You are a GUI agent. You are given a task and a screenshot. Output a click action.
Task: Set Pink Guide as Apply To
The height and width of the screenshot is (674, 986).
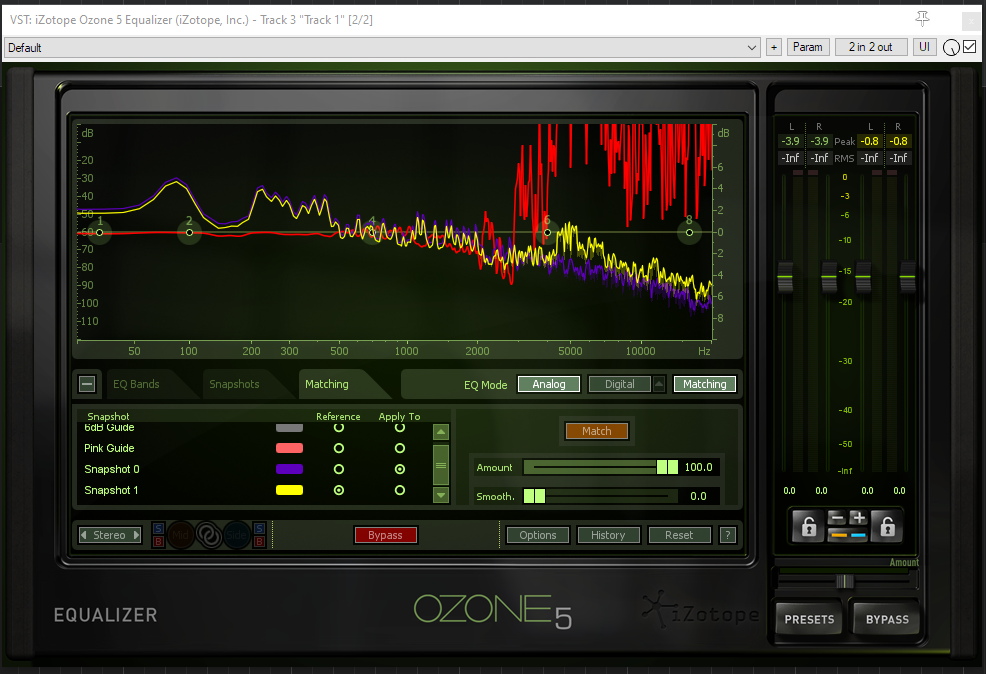(x=400, y=448)
